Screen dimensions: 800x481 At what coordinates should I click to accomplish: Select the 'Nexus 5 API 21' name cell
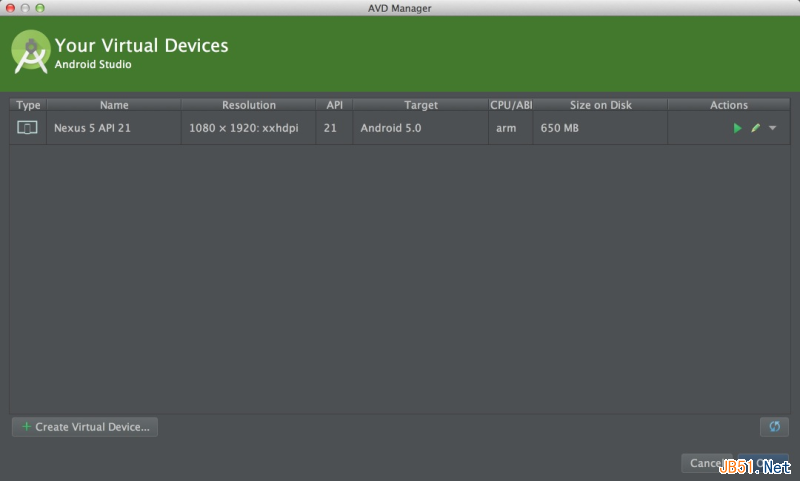(114, 128)
